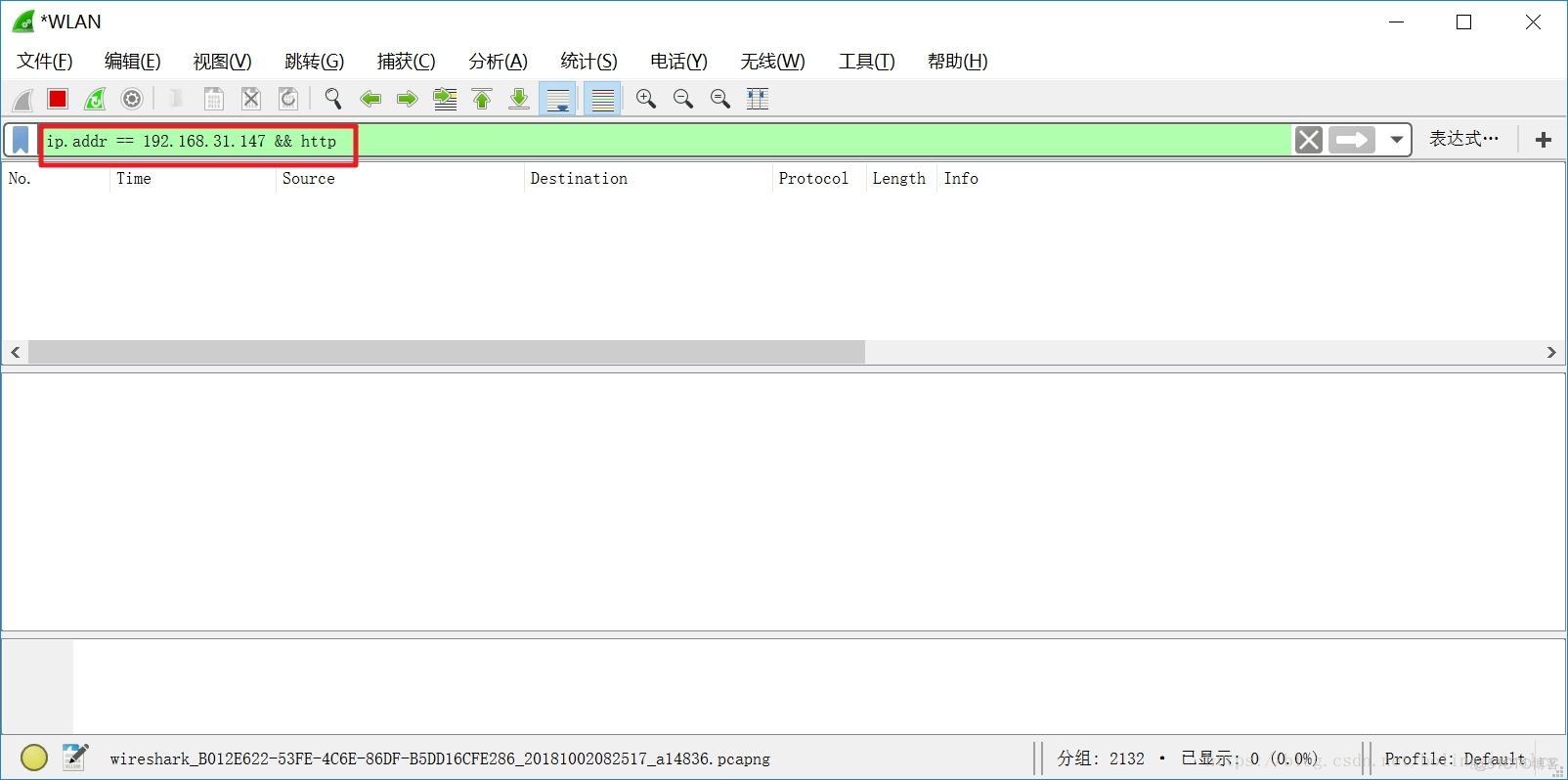Open the 统计(S) menu
This screenshot has width=1568, height=780.
(x=588, y=62)
